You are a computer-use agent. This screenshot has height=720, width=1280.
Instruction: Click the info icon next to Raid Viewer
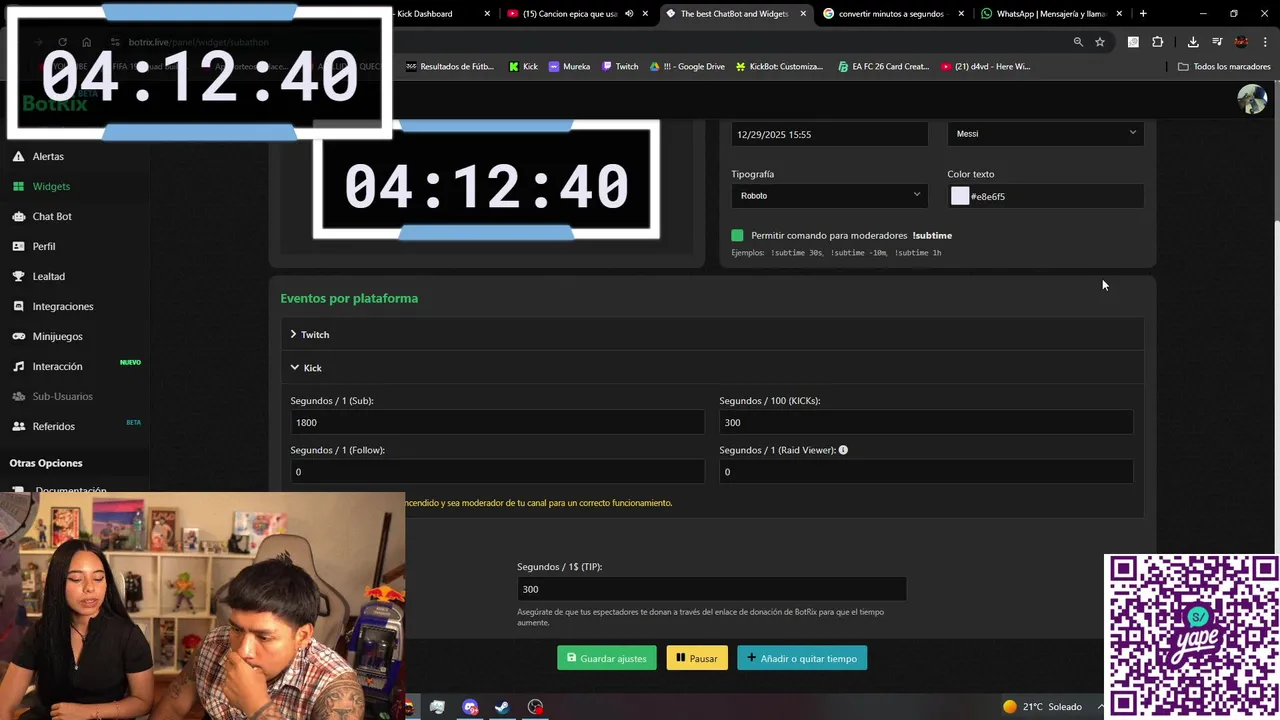(x=843, y=450)
